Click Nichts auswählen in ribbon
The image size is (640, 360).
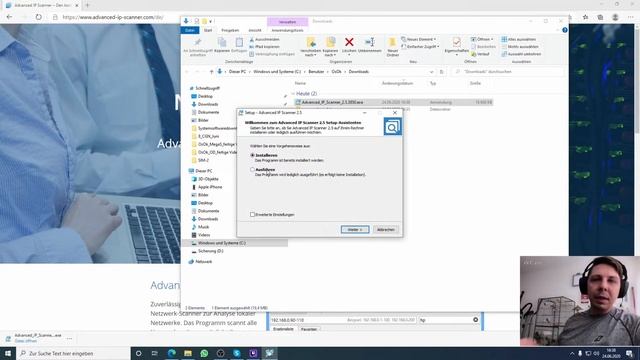pyautogui.click(x=520, y=47)
